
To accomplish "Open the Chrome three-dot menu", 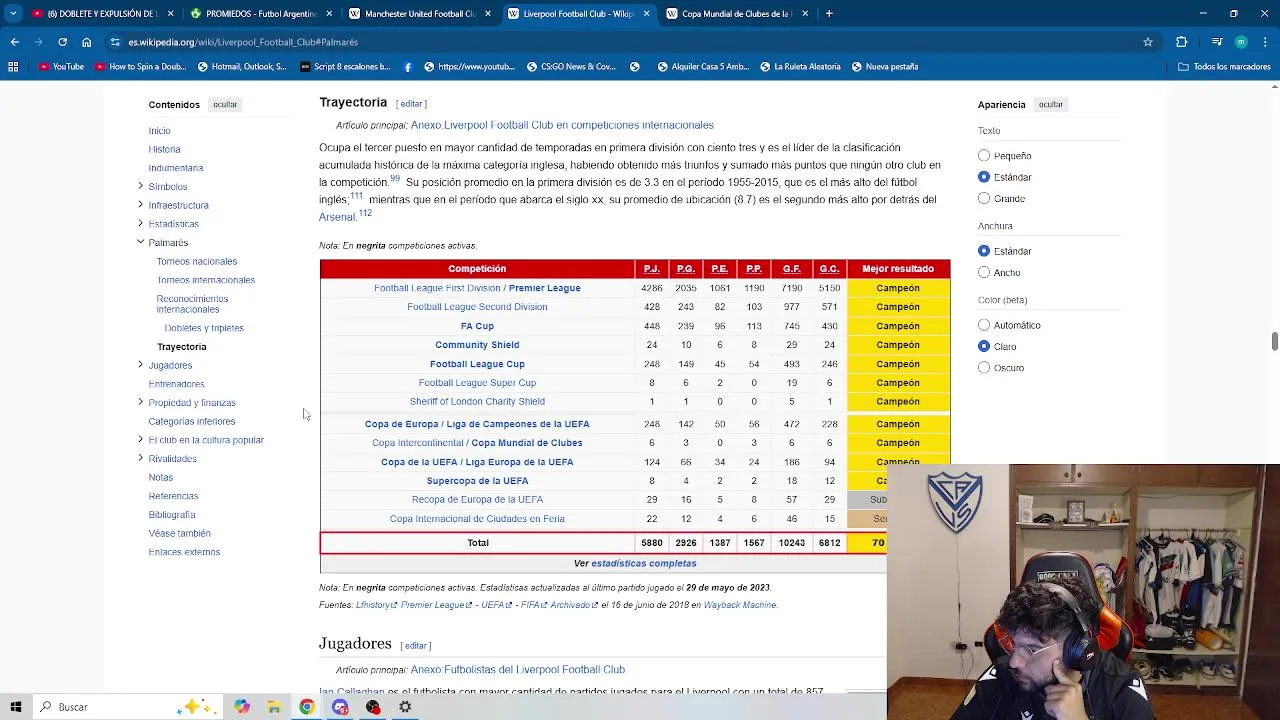I will (x=1265, y=42).
